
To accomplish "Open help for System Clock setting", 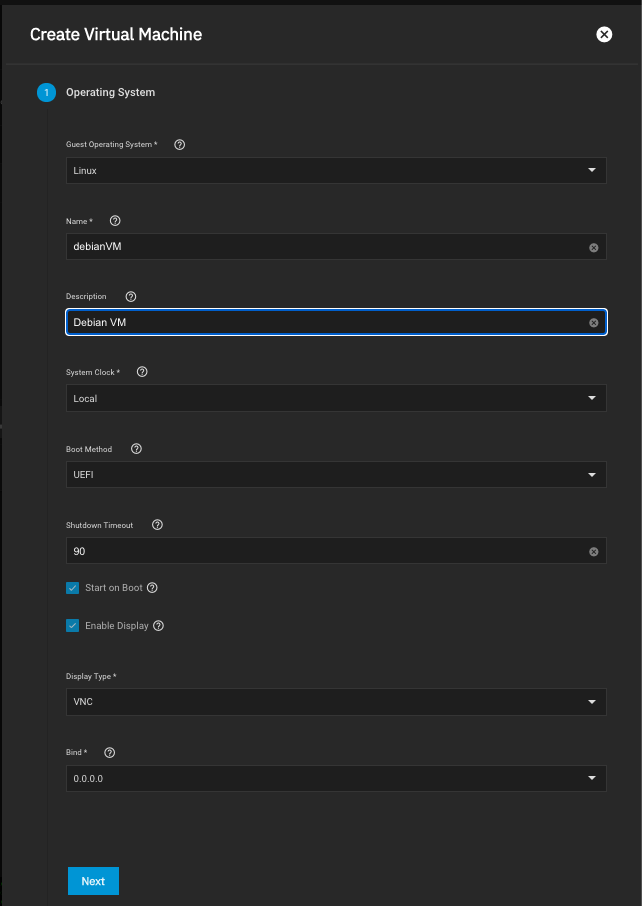I will pos(142,372).
